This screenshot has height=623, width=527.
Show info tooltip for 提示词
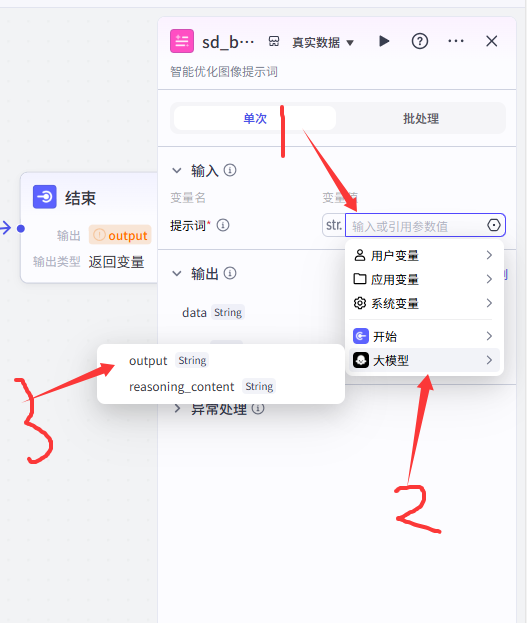223,225
